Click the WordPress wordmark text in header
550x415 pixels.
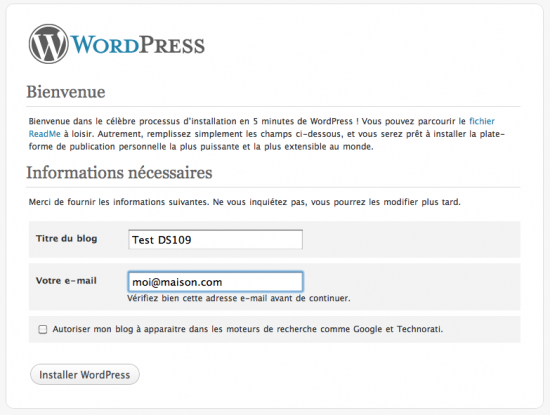tap(138, 45)
